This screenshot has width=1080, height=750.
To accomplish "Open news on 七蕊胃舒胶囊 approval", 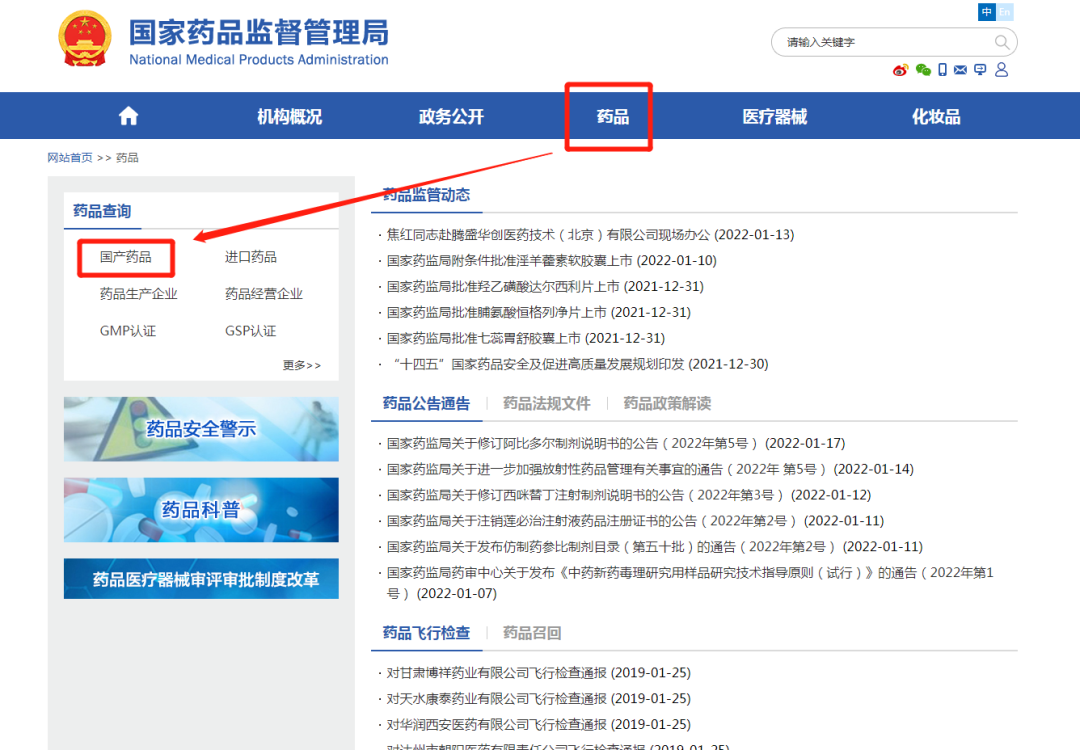I will click(526, 338).
